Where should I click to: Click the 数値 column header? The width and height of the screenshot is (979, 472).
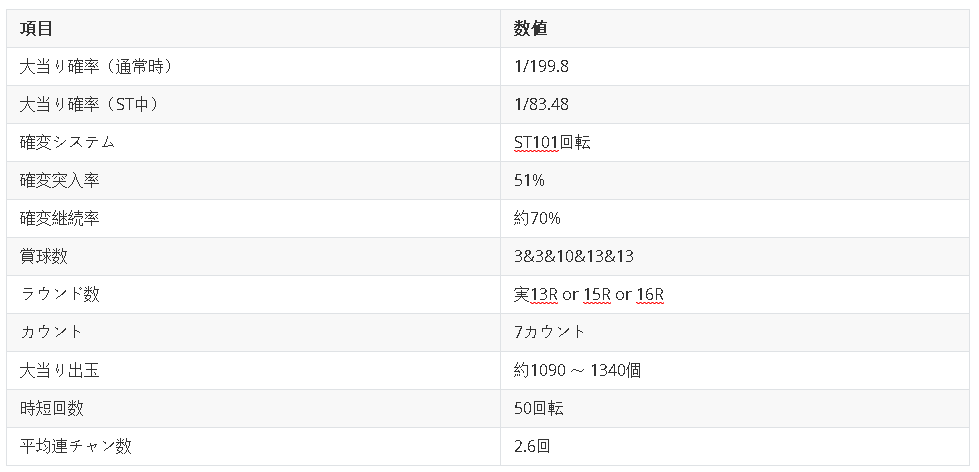[531, 29]
